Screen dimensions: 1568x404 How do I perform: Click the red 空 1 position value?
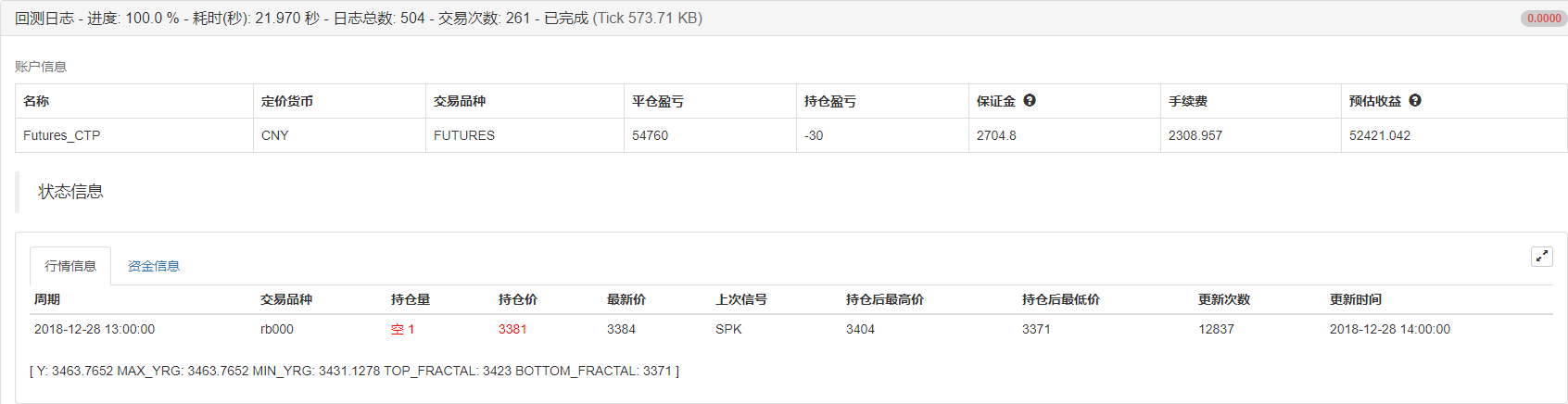point(402,329)
